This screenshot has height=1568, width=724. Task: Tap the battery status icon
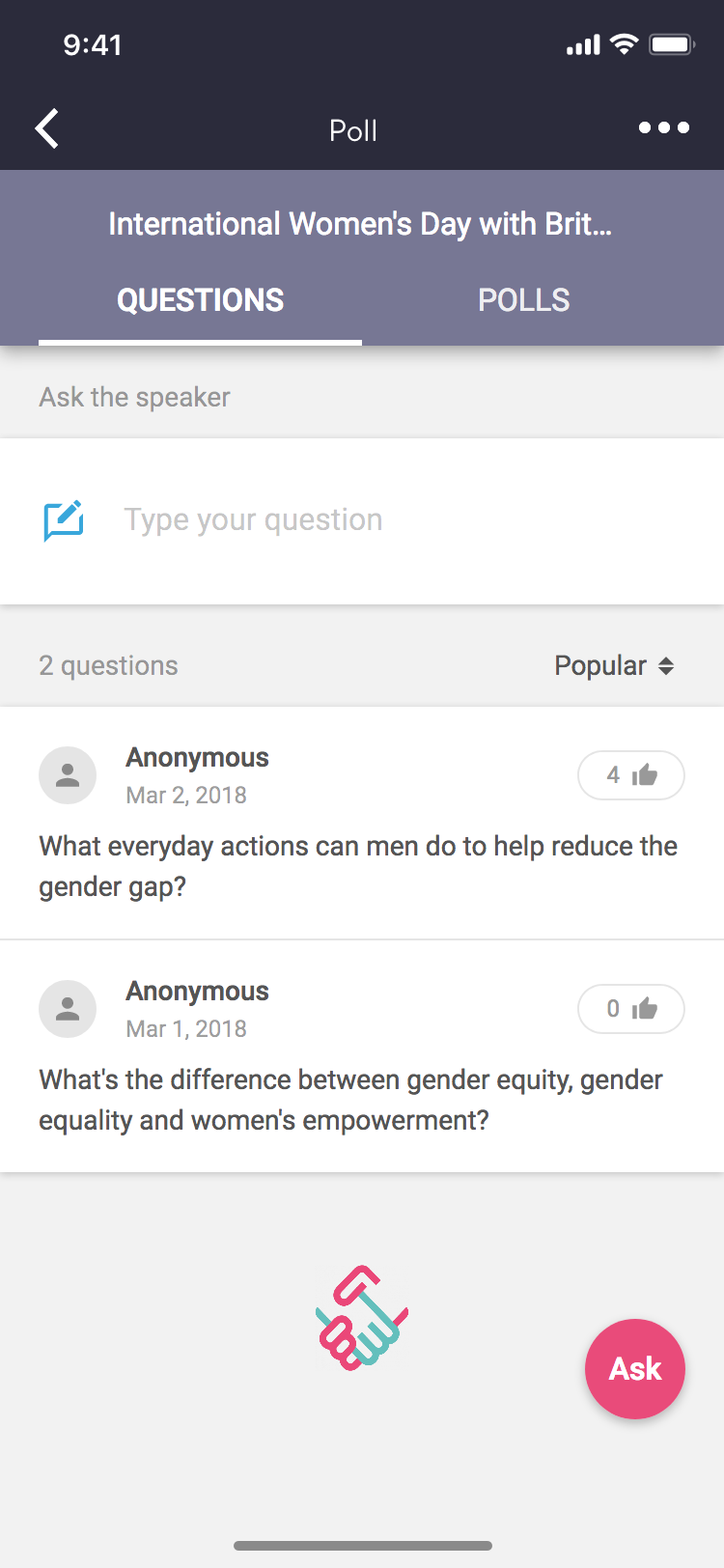671,44
